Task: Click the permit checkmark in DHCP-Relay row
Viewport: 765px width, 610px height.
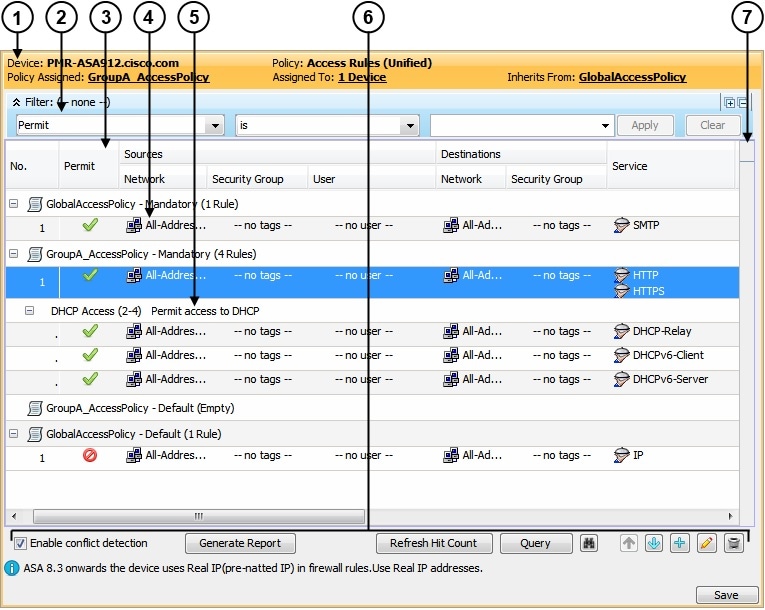Action: point(90,331)
